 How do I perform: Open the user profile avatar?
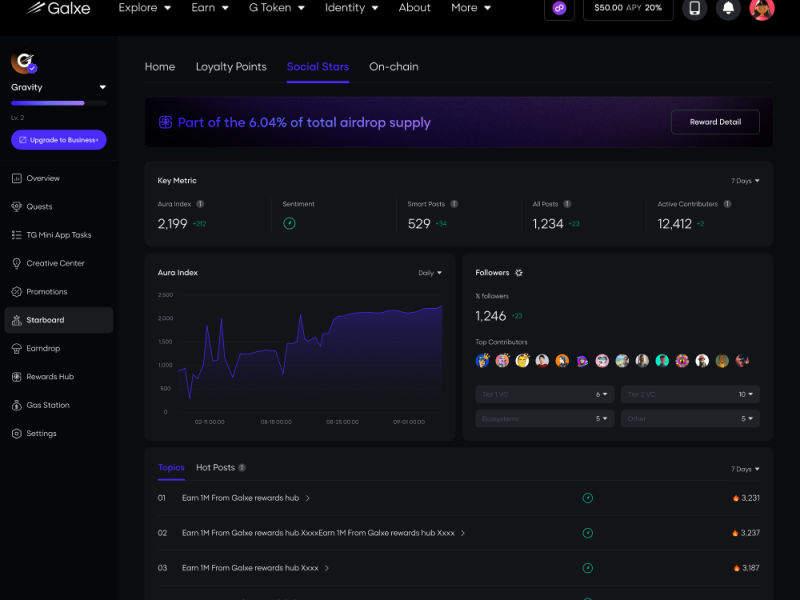pyautogui.click(x=762, y=8)
